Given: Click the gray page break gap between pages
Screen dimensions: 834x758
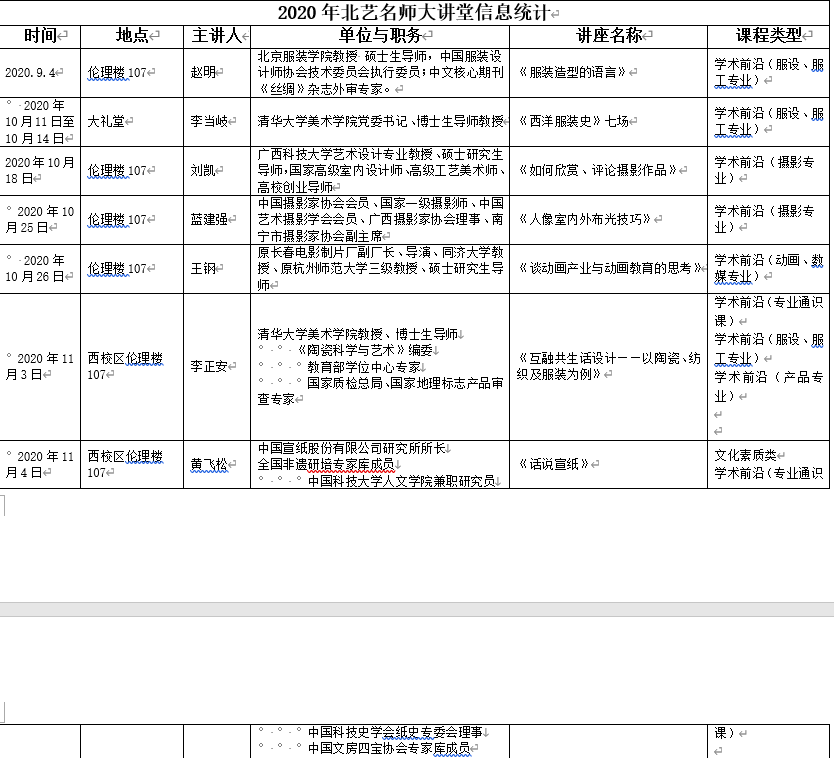Looking at the screenshot, I should click(417, 609).
